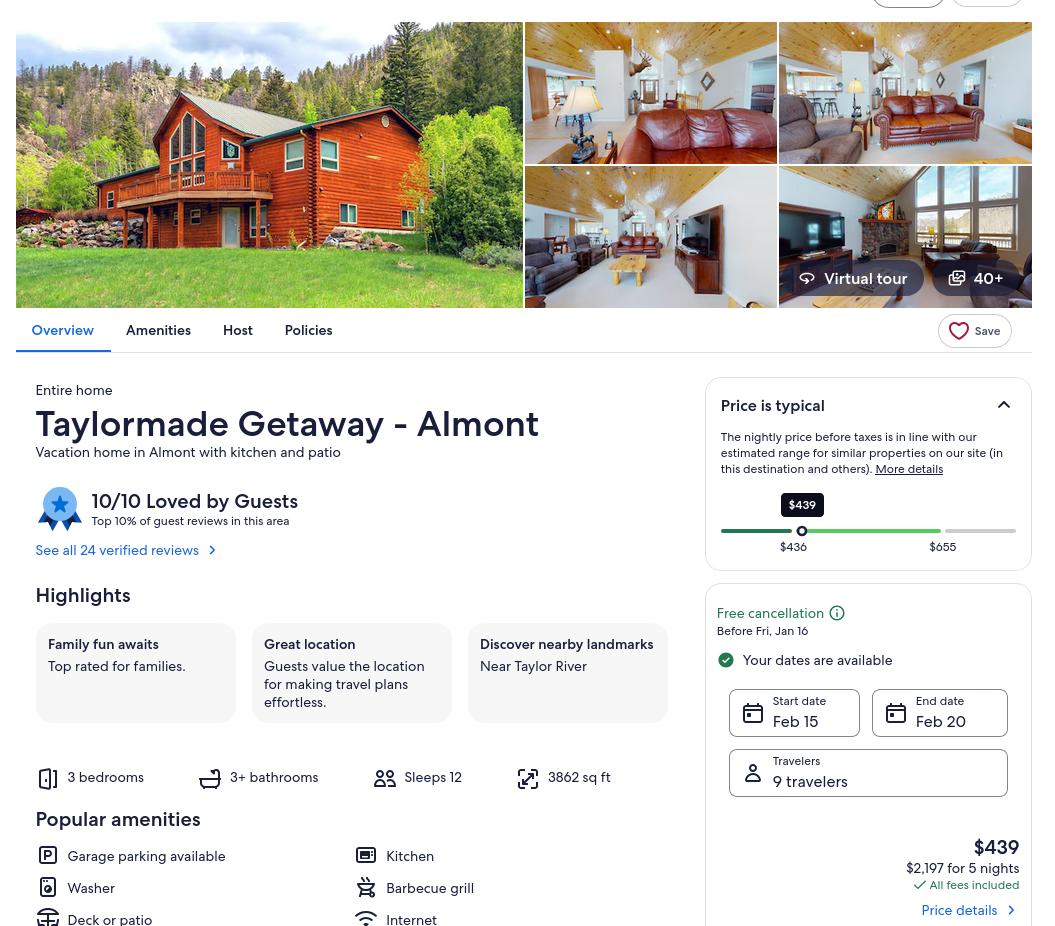Switch to the Policies tab
The image size is (1055, 926).
[308, 330]
